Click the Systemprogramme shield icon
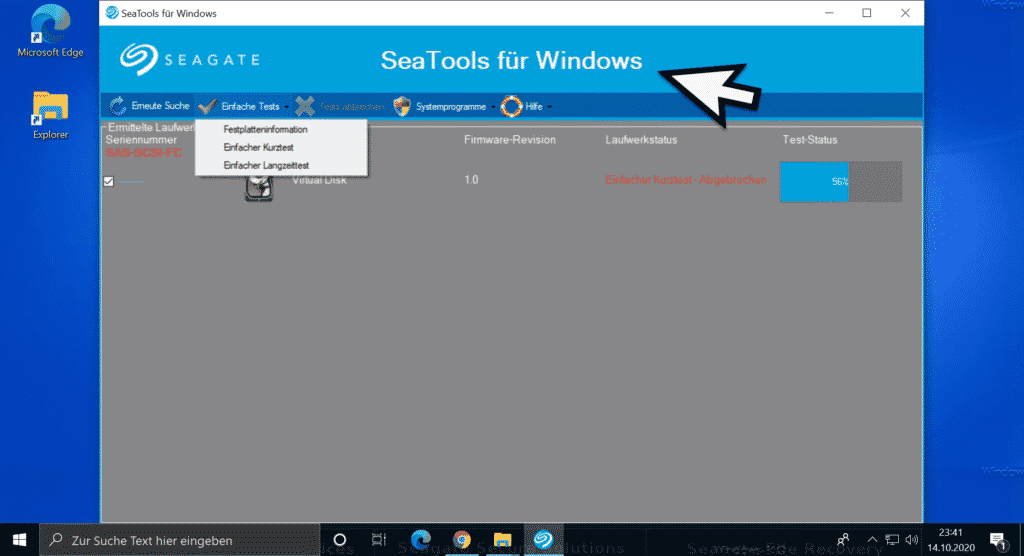 402,106
